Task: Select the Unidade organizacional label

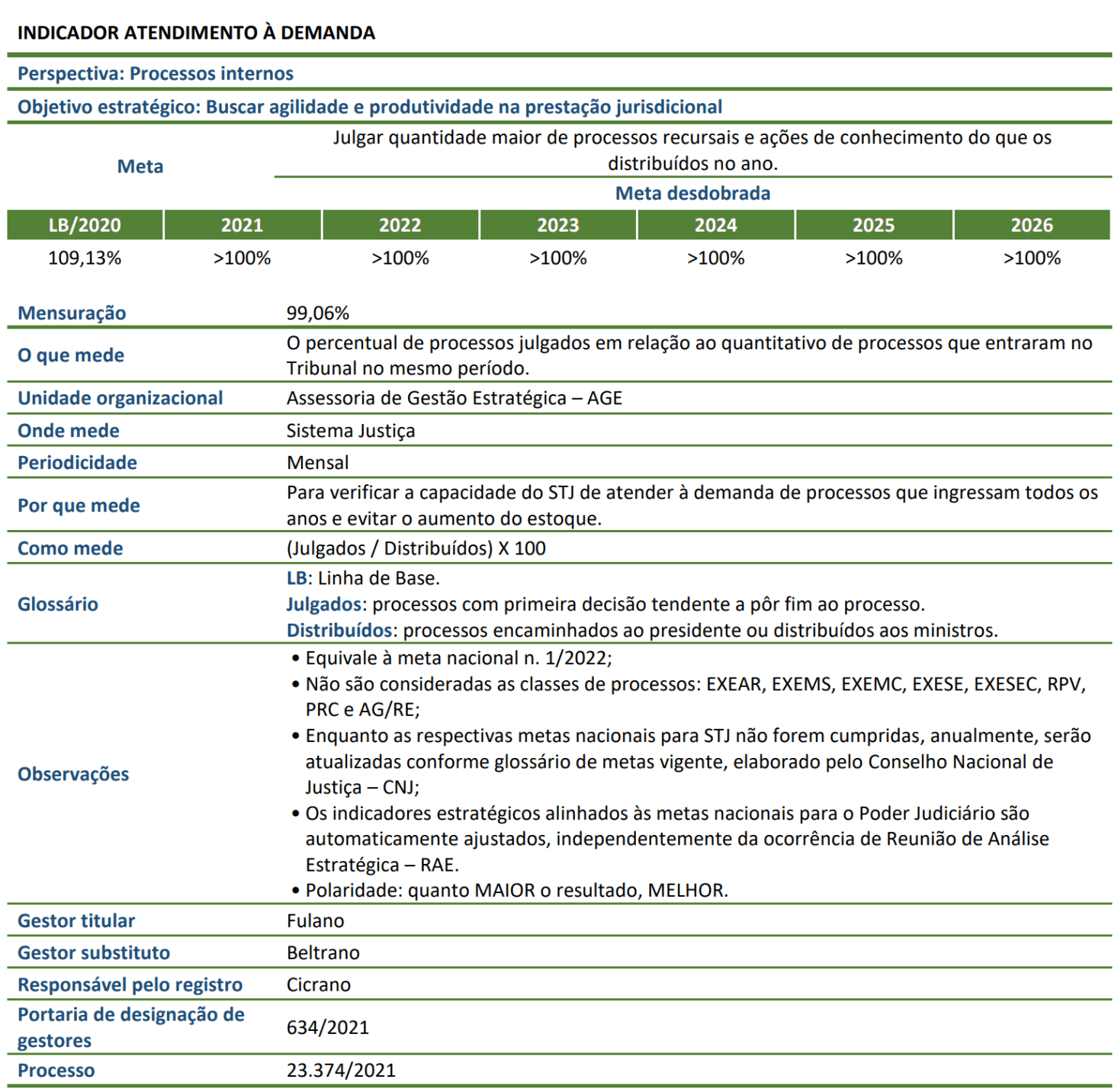Action: tap(120, 398)
